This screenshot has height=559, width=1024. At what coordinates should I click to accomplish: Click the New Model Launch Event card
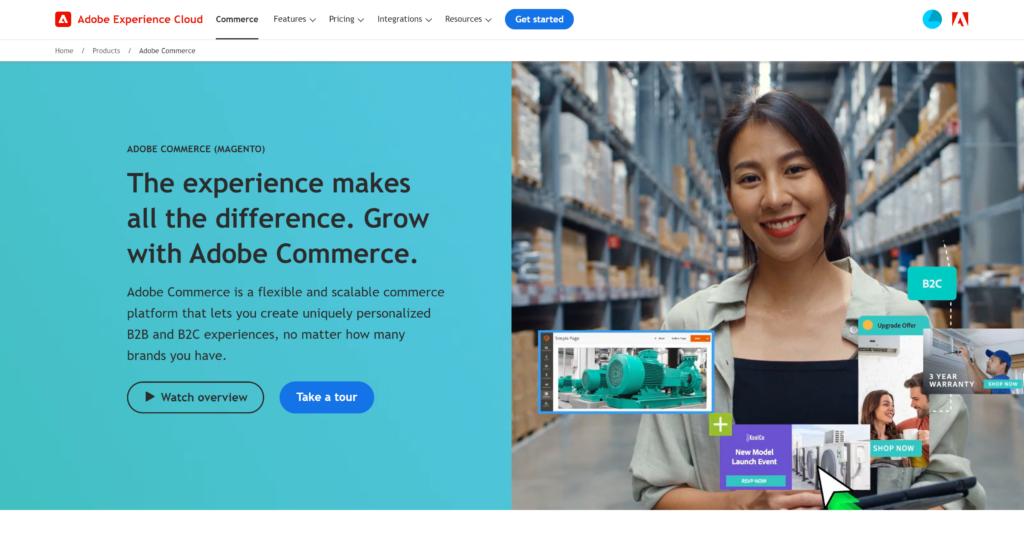point(755,457)
